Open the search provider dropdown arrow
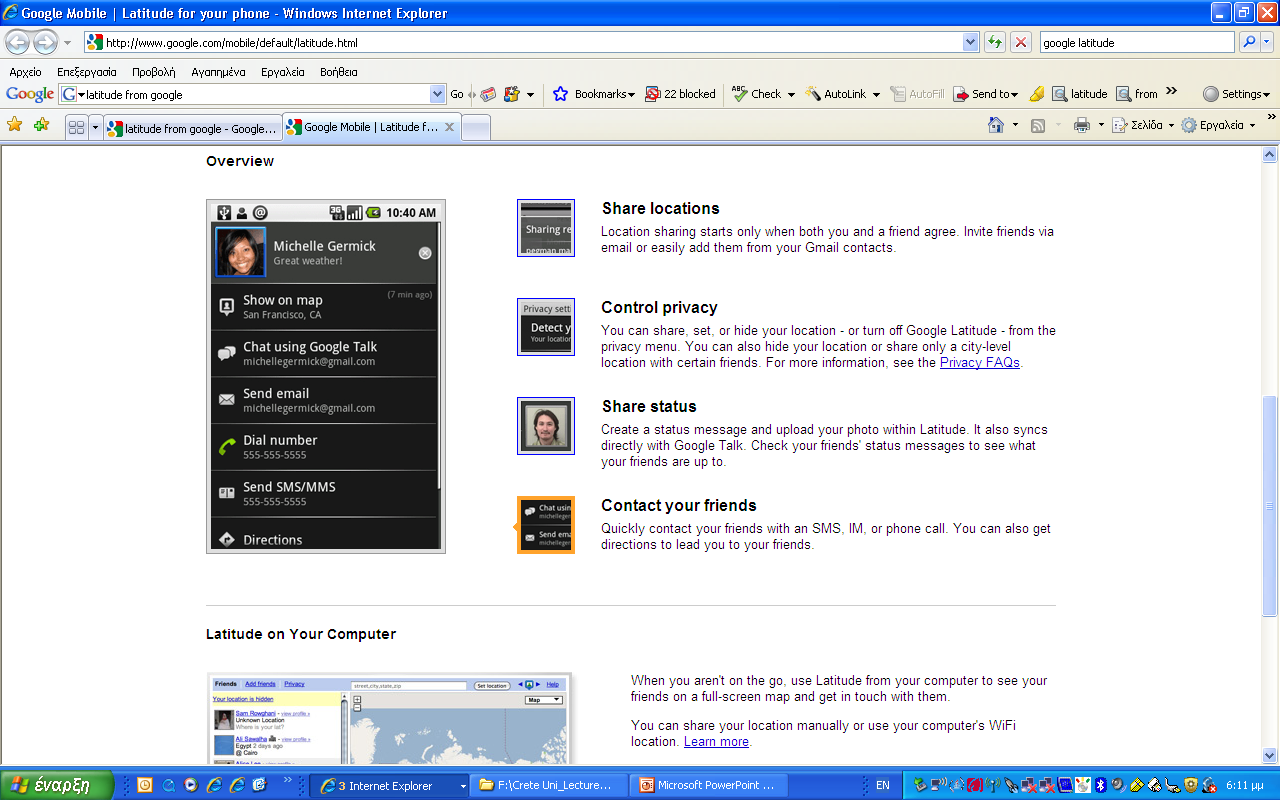Image resolution: width=1280 pixels, height=800 pixels. coord(1269,42)
